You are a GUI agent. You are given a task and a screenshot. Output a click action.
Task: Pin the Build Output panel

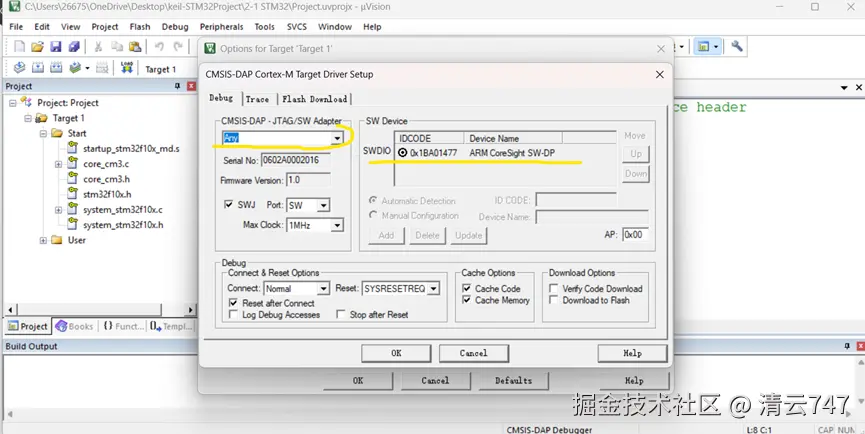(x=847, y=346)
